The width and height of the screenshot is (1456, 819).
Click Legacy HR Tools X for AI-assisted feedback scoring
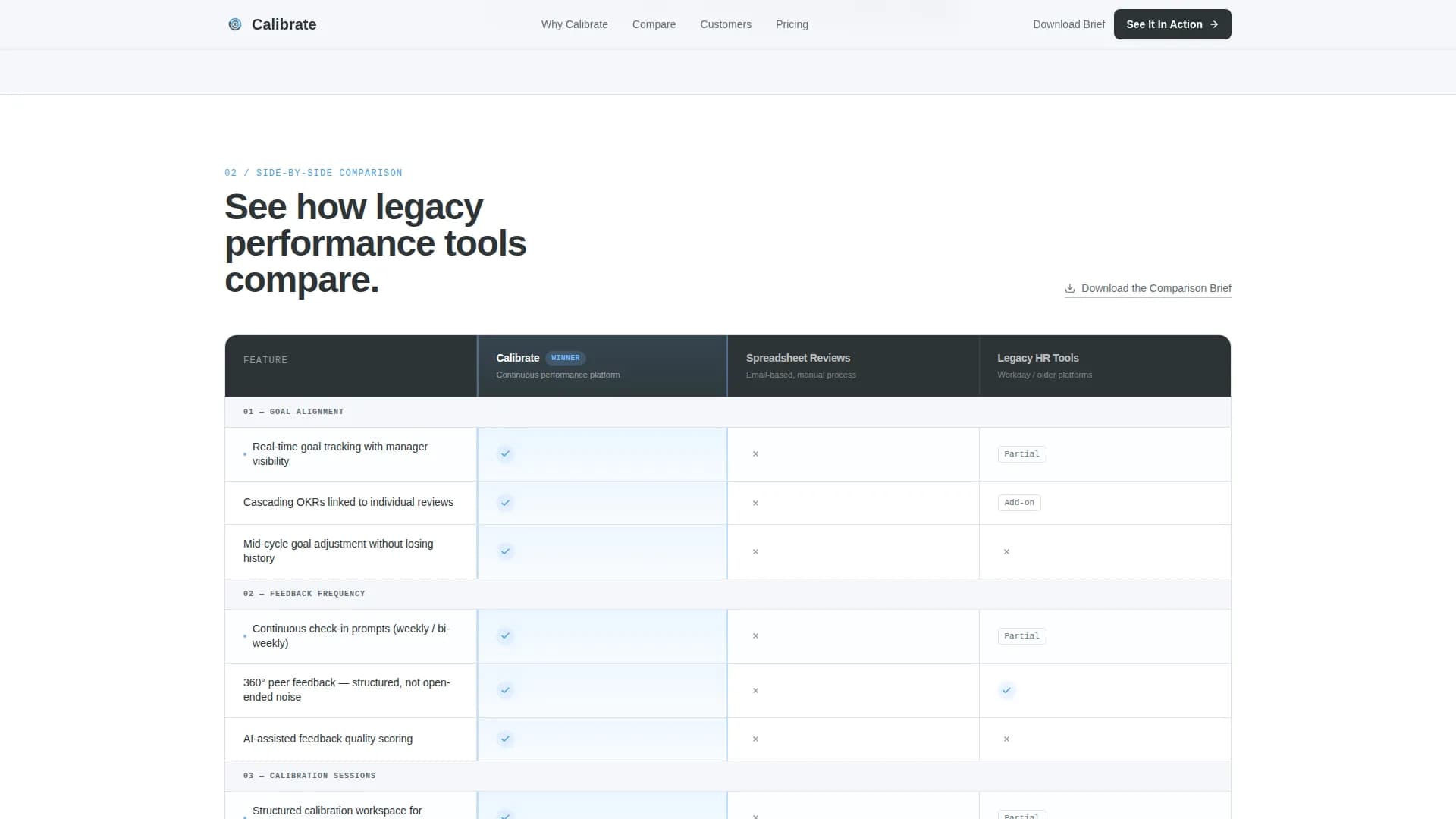(x=1006, y=739)
